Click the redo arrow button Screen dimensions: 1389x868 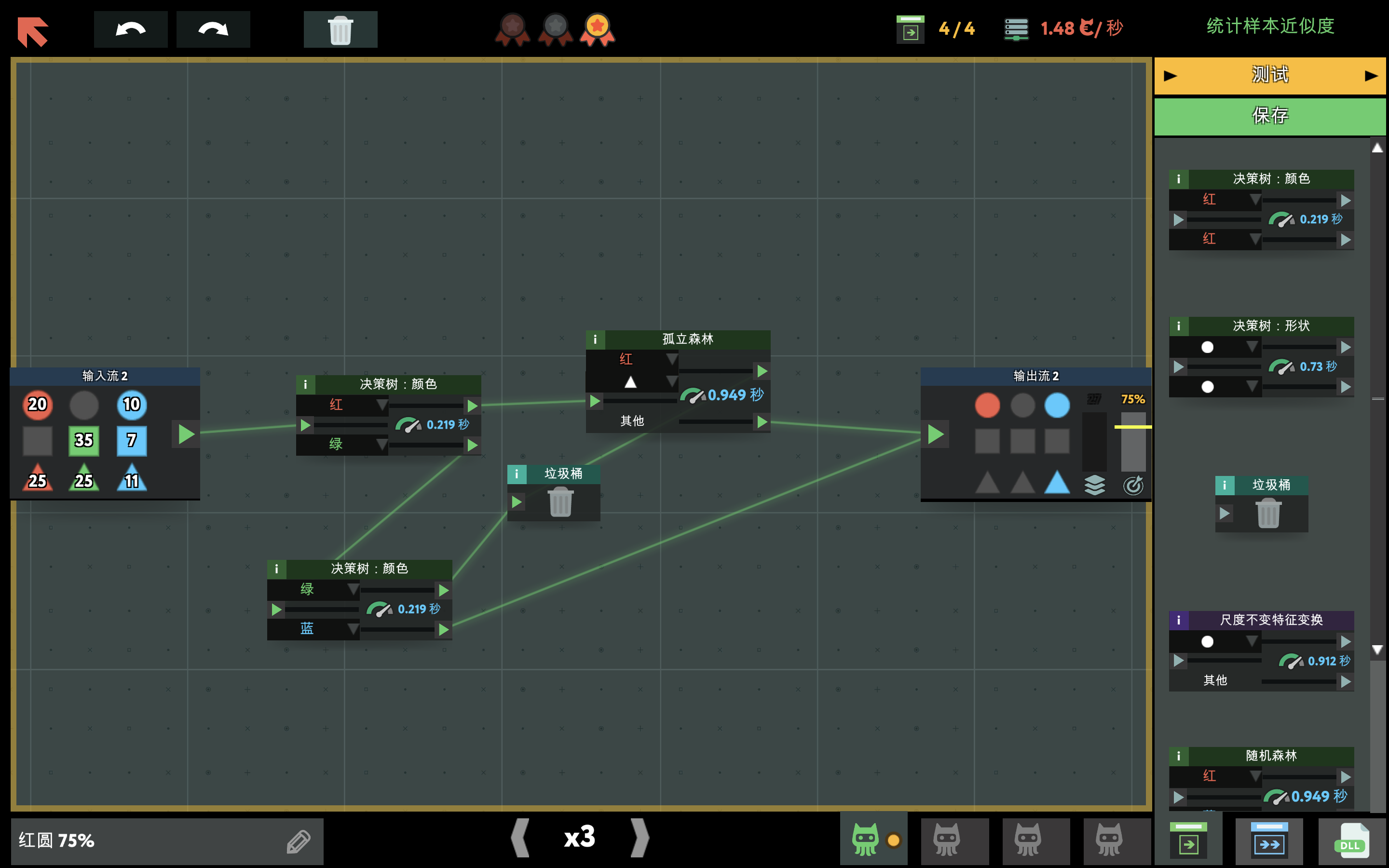tap(213, 29)
